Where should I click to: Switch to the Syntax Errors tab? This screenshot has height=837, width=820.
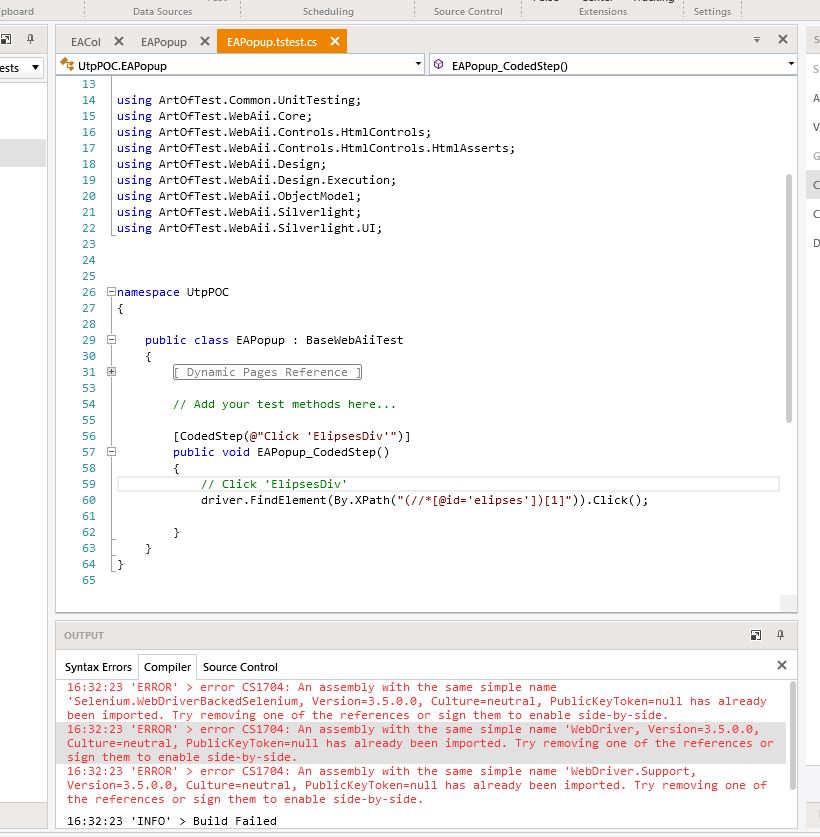(x=98, y=667)
